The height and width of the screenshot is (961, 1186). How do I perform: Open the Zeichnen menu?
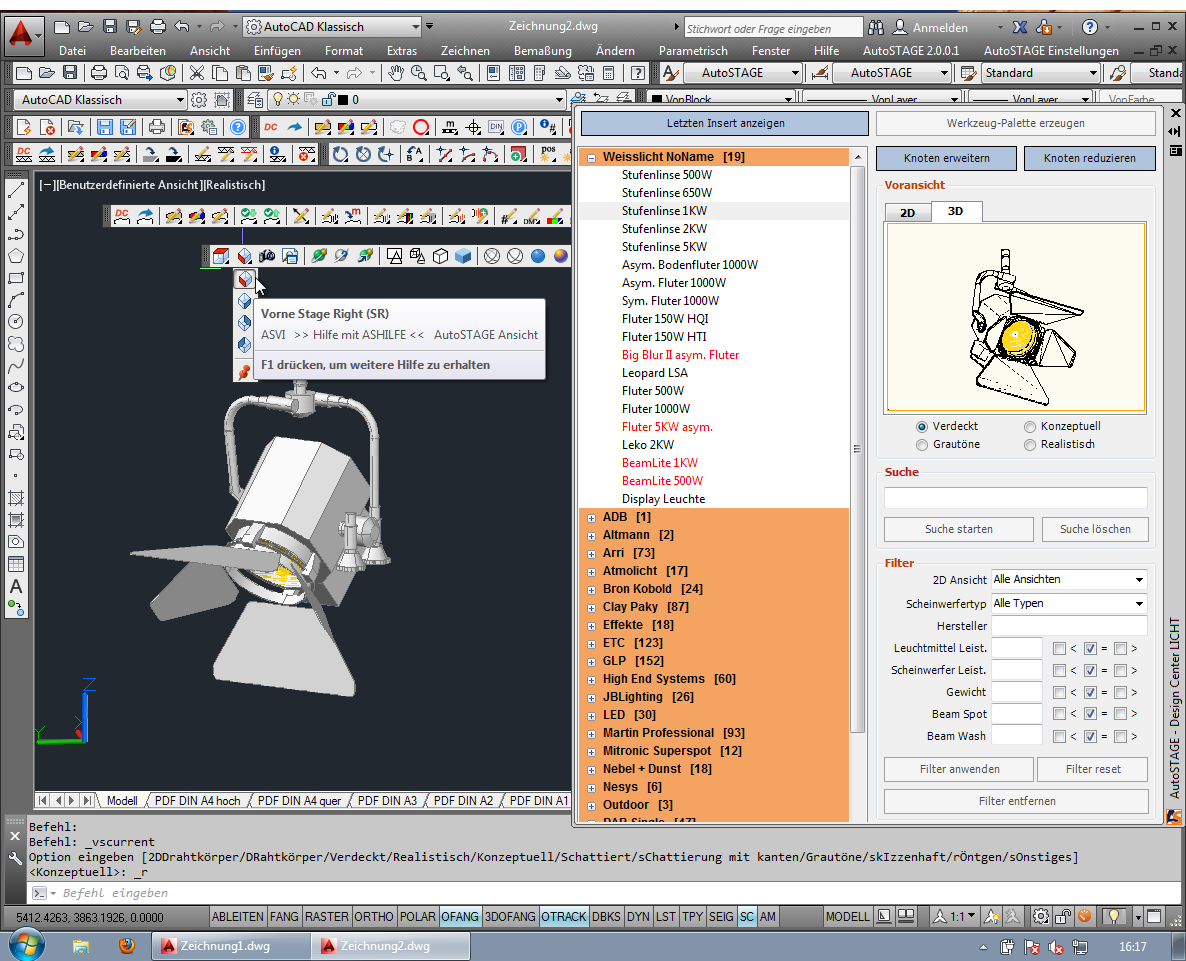tap(465, 50)
